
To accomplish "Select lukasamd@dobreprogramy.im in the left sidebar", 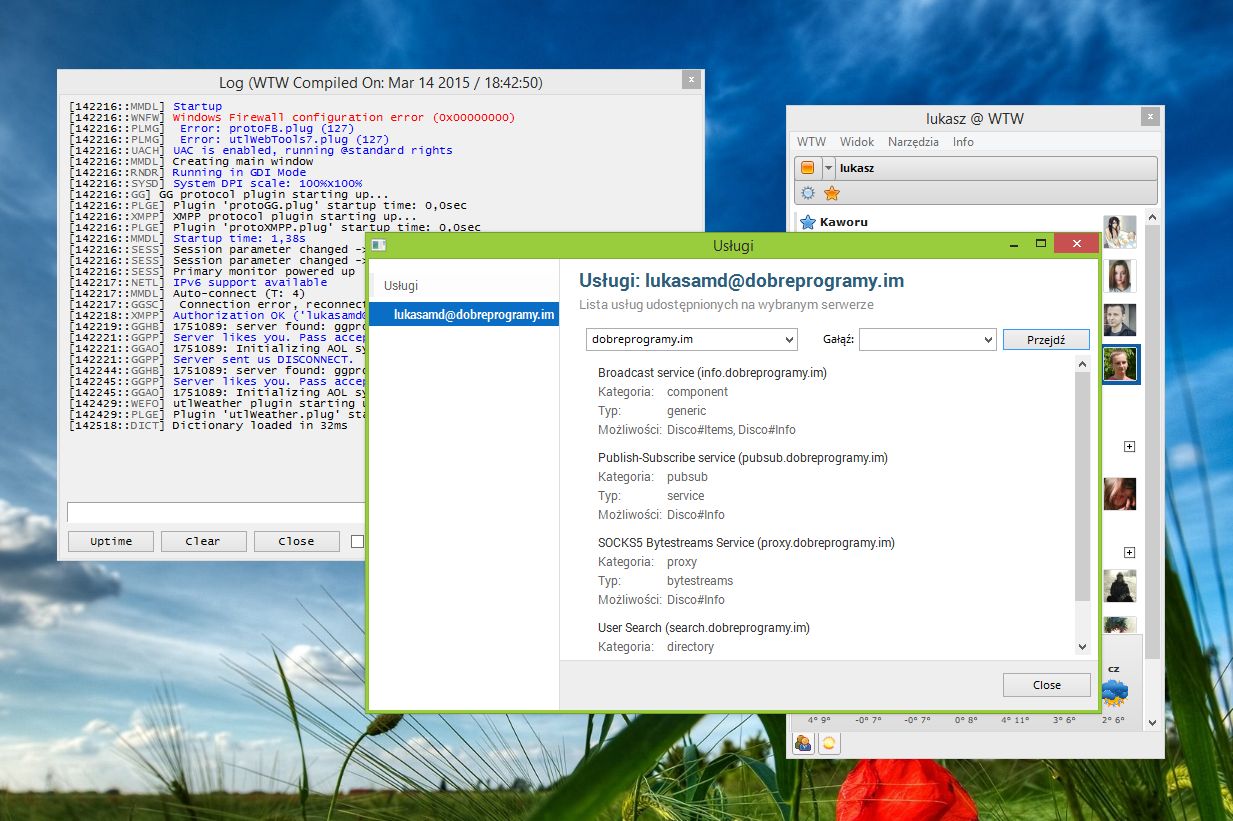I will 474,314.
